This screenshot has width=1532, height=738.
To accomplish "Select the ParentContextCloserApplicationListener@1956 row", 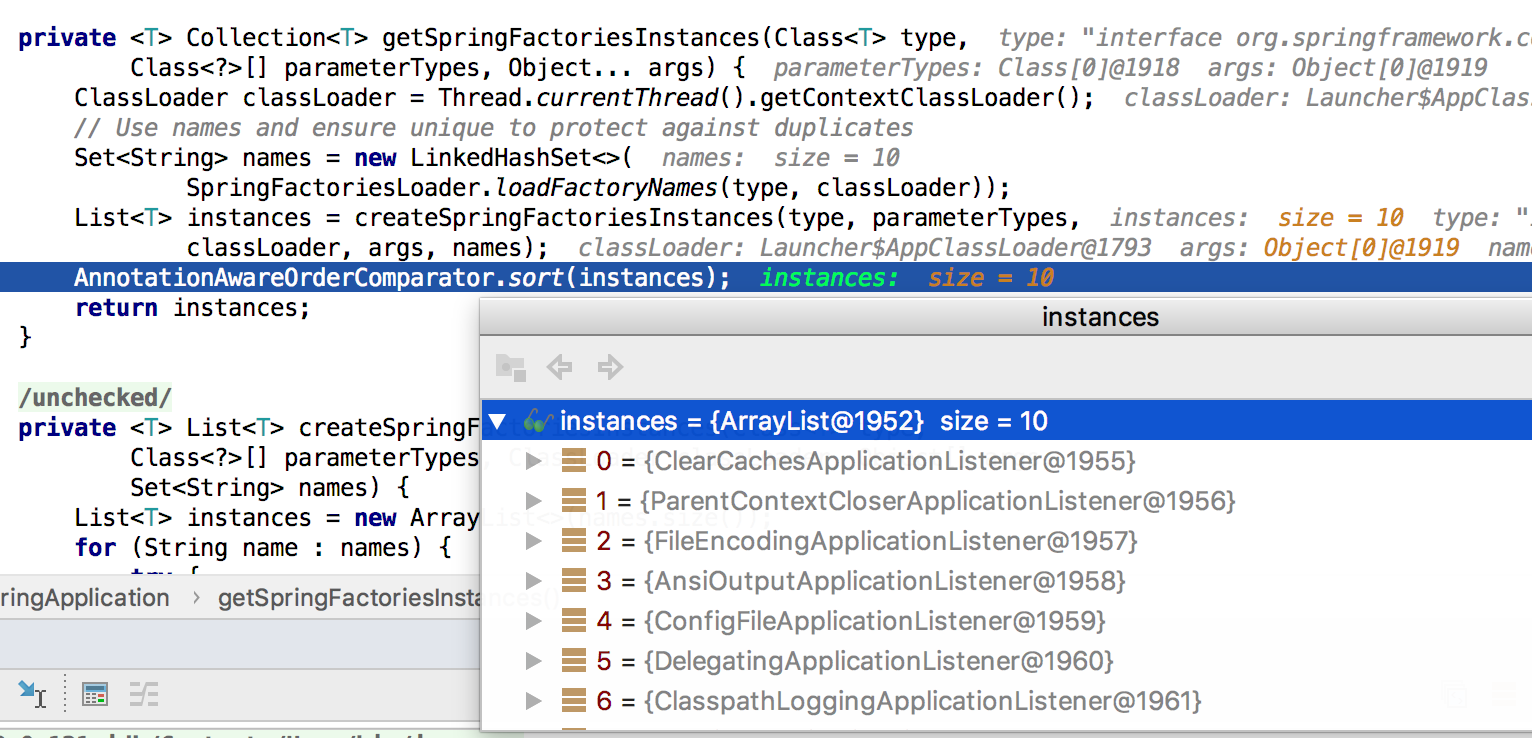I will point(1007,501).
